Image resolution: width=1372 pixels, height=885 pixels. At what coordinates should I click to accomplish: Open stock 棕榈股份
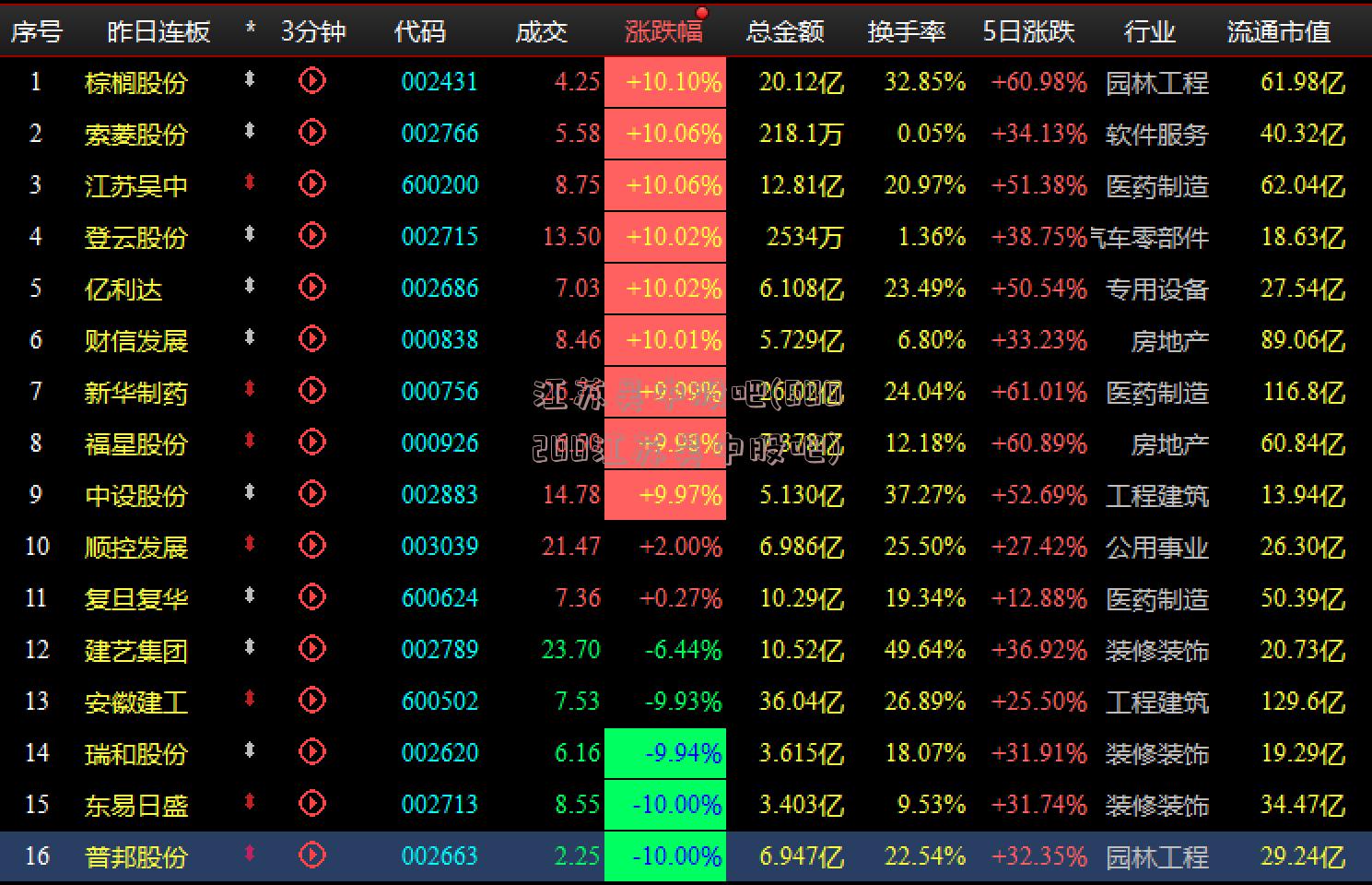point(136,83)
